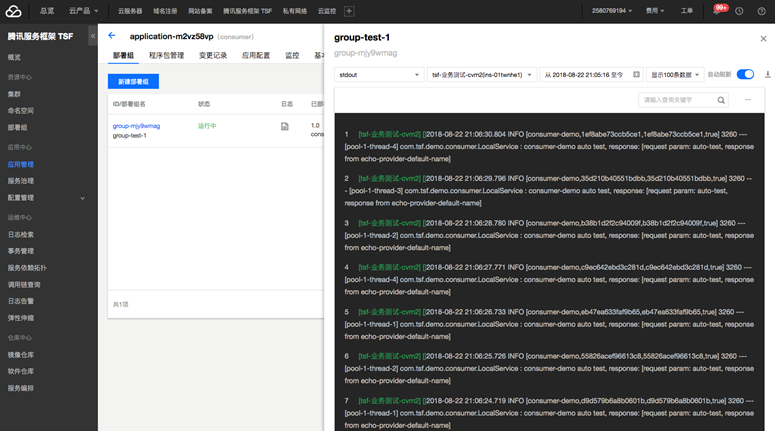The image size is (775, 431).
Task: Click the keyword search input field
Action: click(x=676, y=100)
